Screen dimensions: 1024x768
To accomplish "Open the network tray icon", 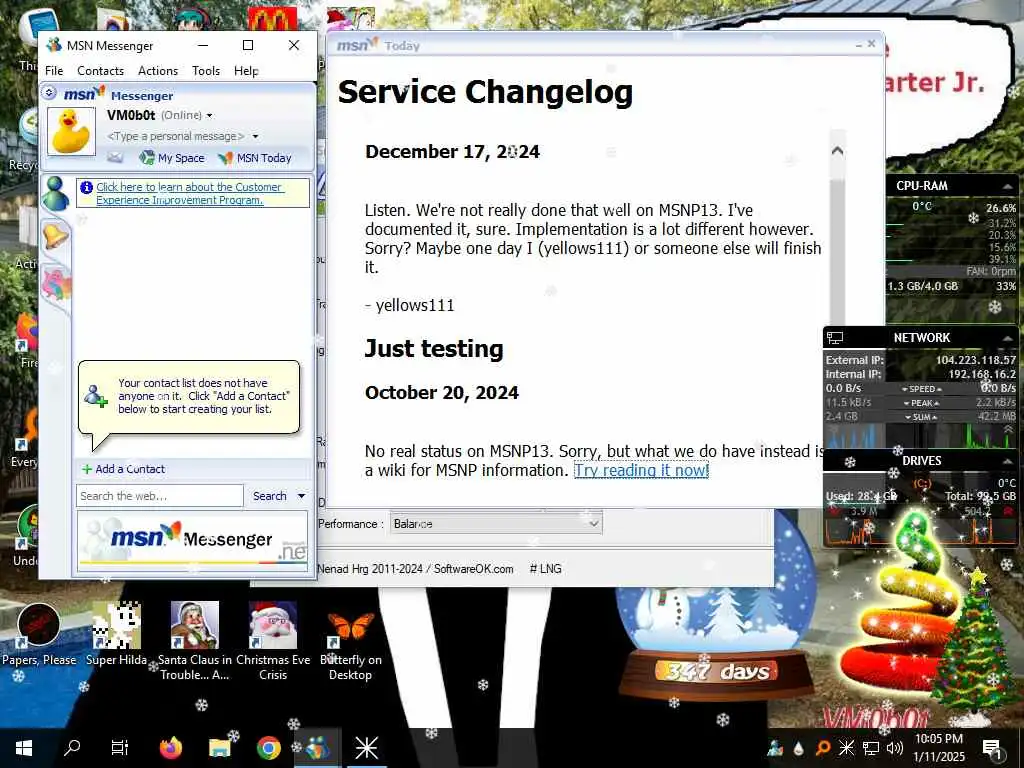I will pos(871,748).
